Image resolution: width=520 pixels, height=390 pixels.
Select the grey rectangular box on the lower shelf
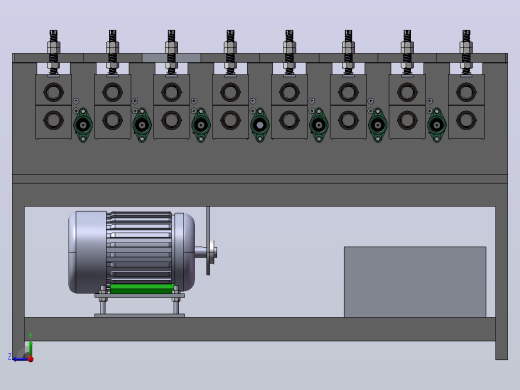415,282
